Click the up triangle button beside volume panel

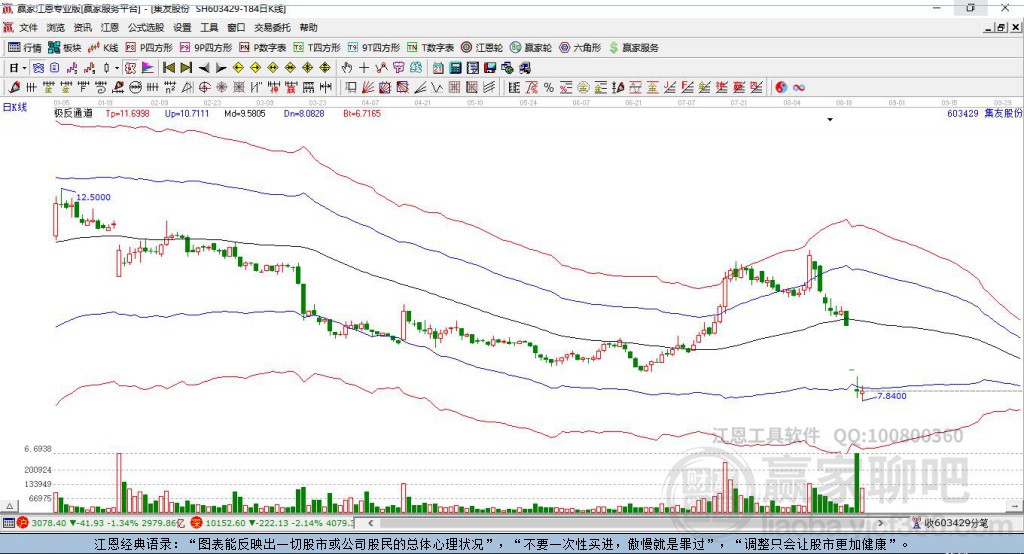(x=9, y=506)
